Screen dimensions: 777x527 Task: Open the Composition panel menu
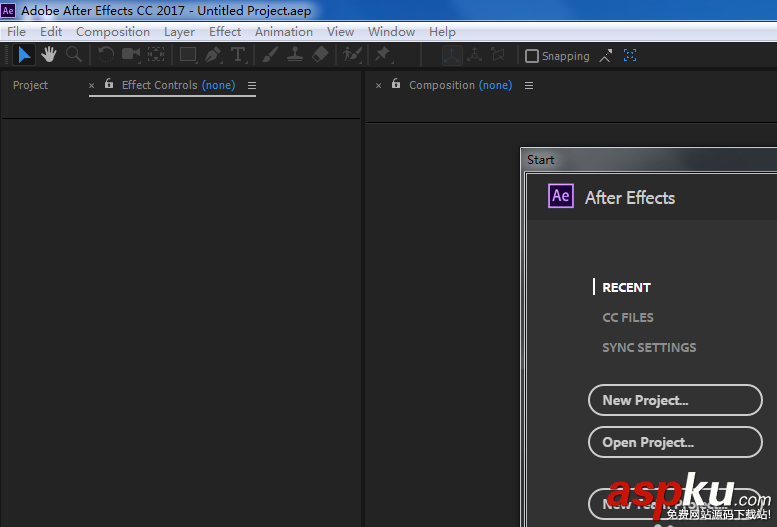529,86
